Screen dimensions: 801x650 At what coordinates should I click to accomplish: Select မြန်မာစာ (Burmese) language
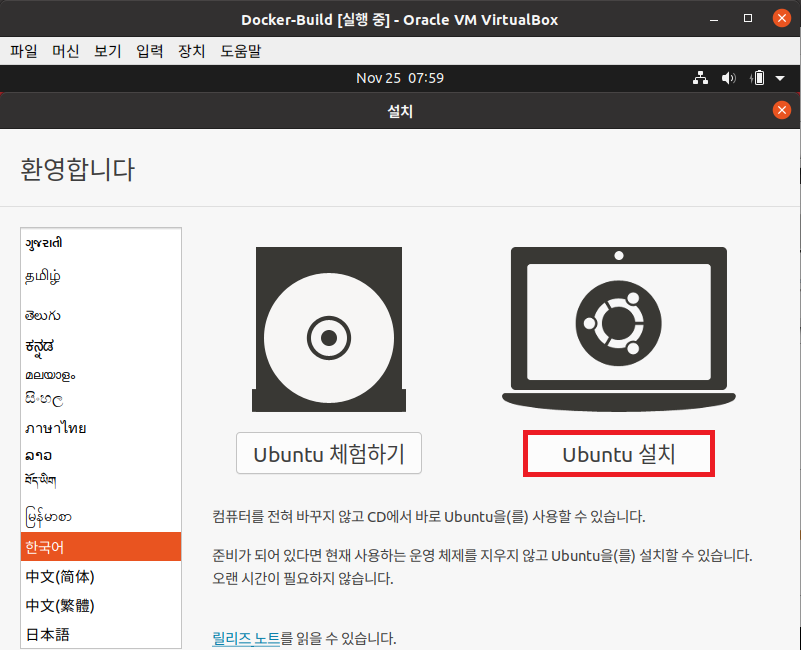point(101,517)
